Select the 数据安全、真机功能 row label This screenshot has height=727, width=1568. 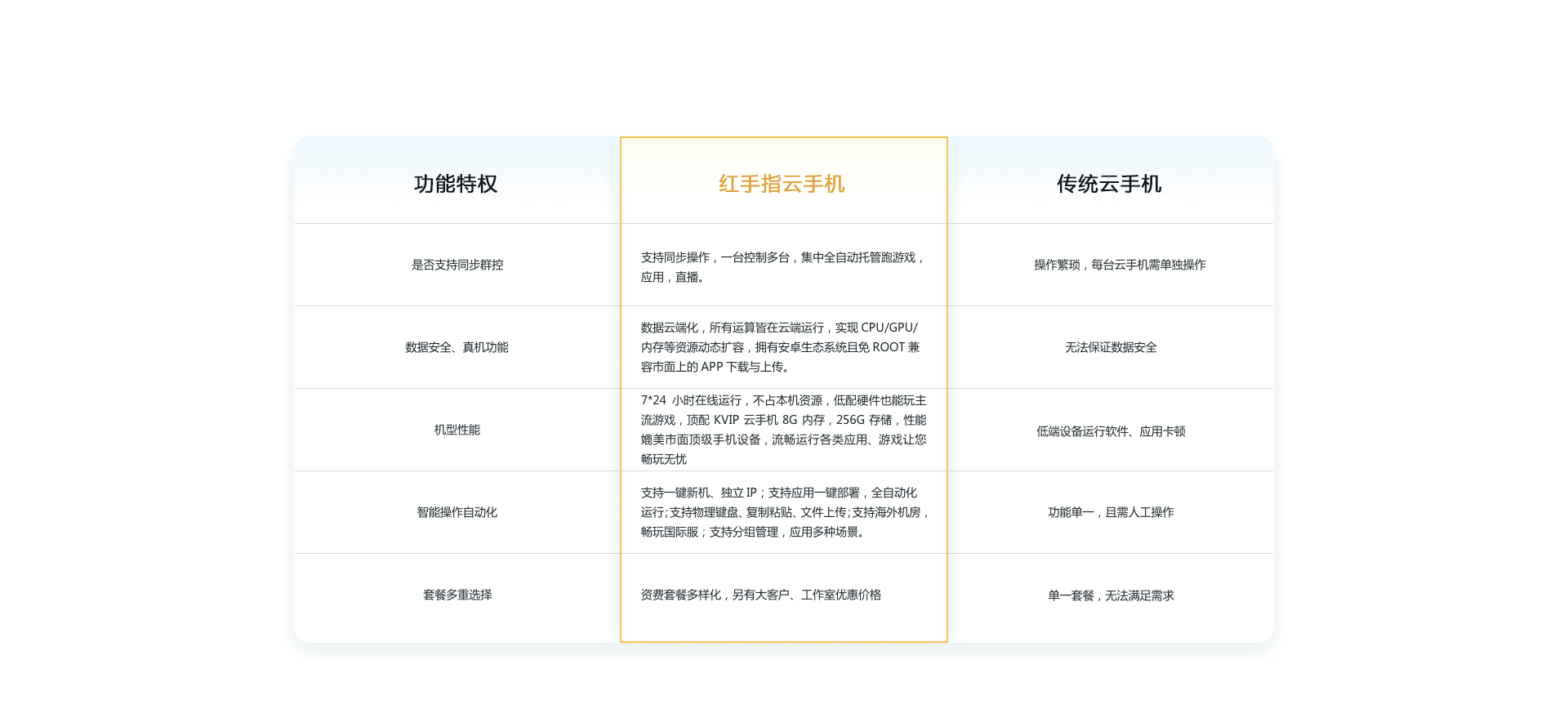click(x=457, y=347)
